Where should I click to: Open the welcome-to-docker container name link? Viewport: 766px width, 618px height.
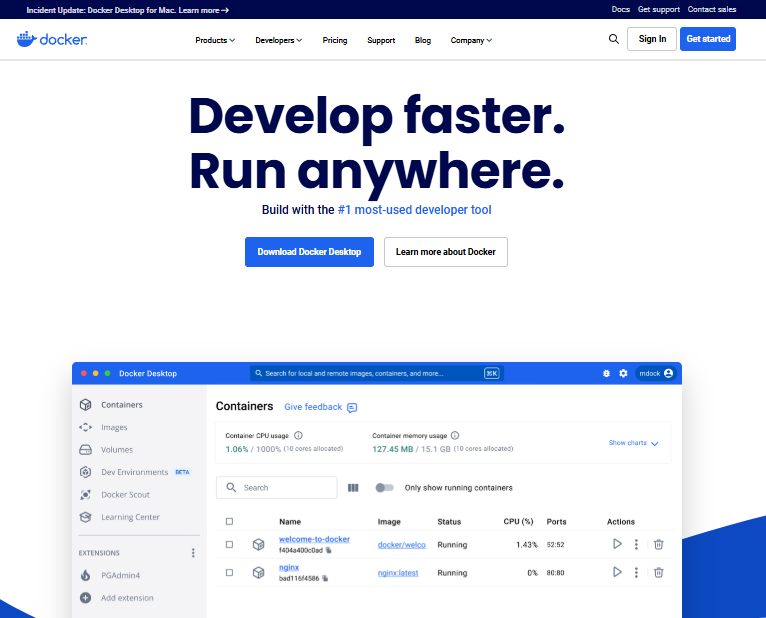click(x=314, y=539)
